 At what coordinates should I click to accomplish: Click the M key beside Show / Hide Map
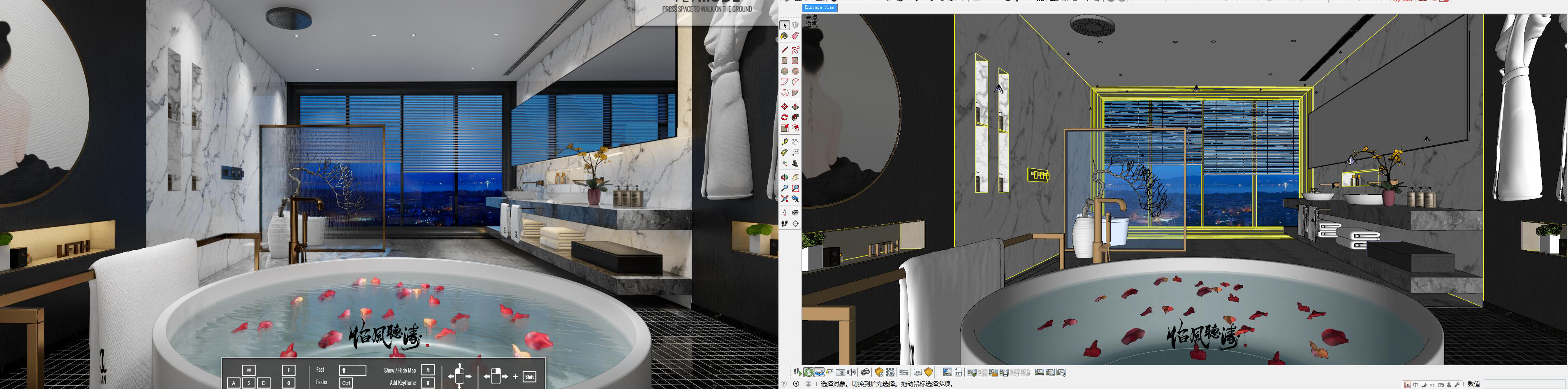428,370
